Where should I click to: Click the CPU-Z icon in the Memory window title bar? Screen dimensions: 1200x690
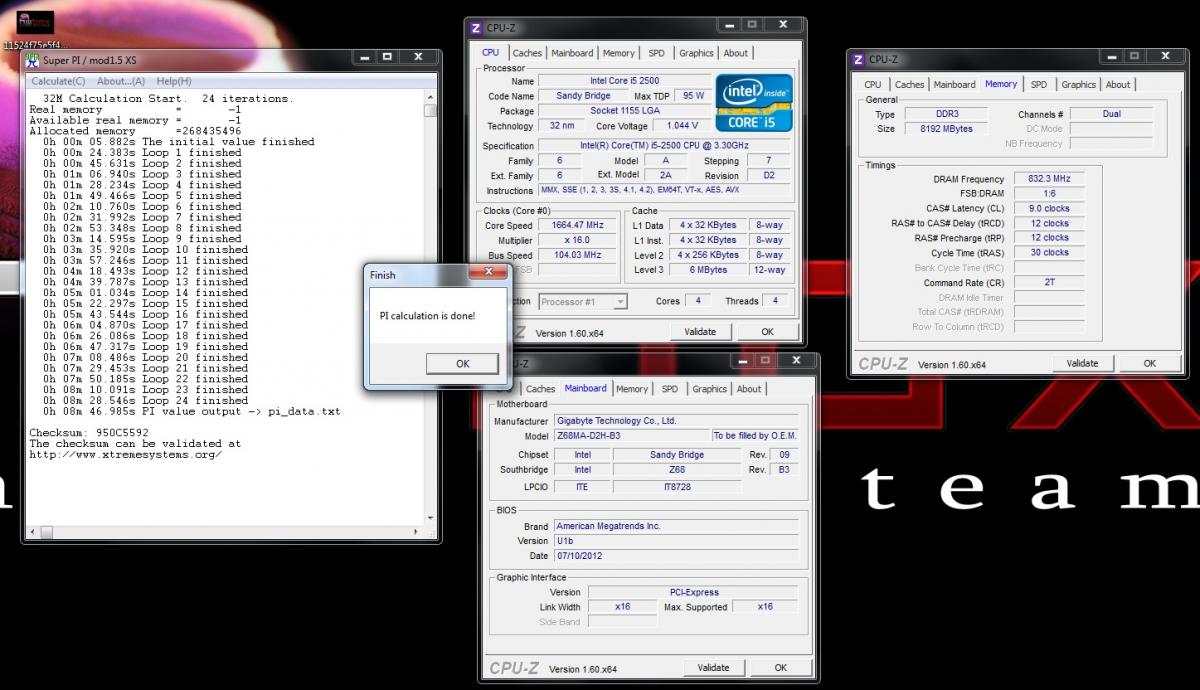pos(858,60)
